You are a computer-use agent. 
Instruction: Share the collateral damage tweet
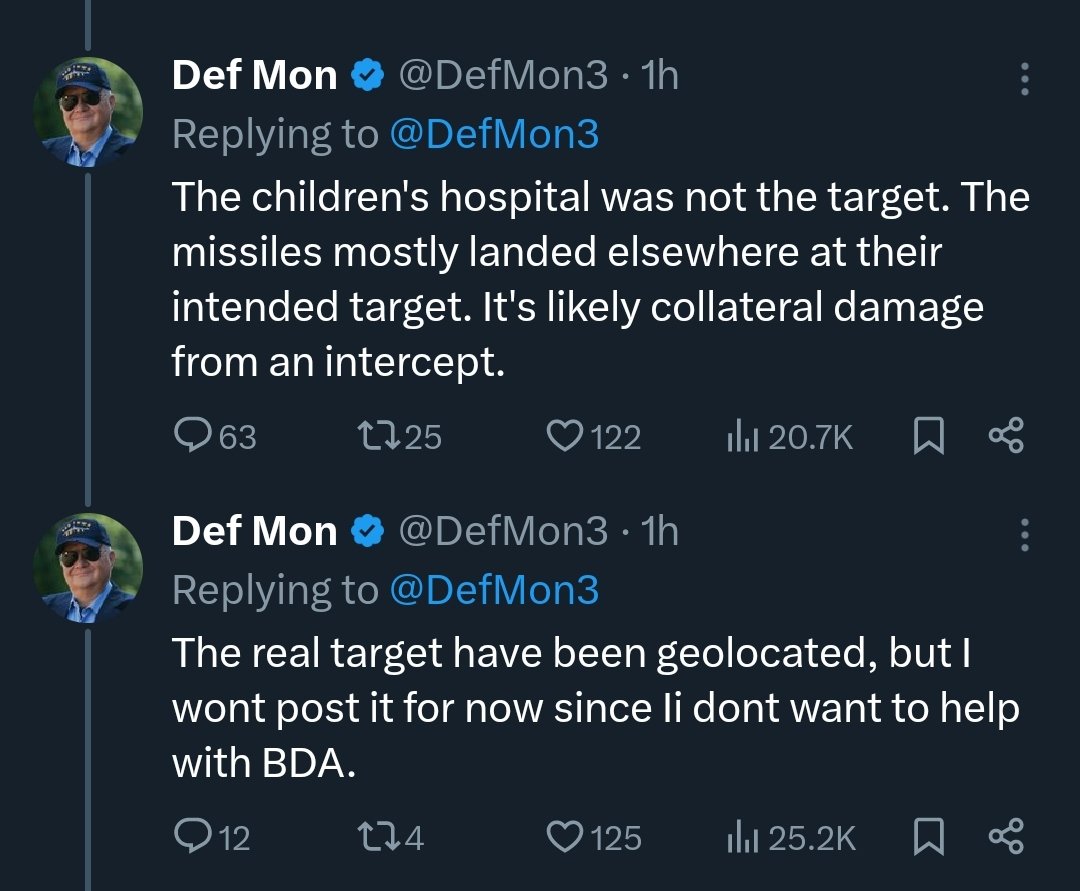point(1005,436)
